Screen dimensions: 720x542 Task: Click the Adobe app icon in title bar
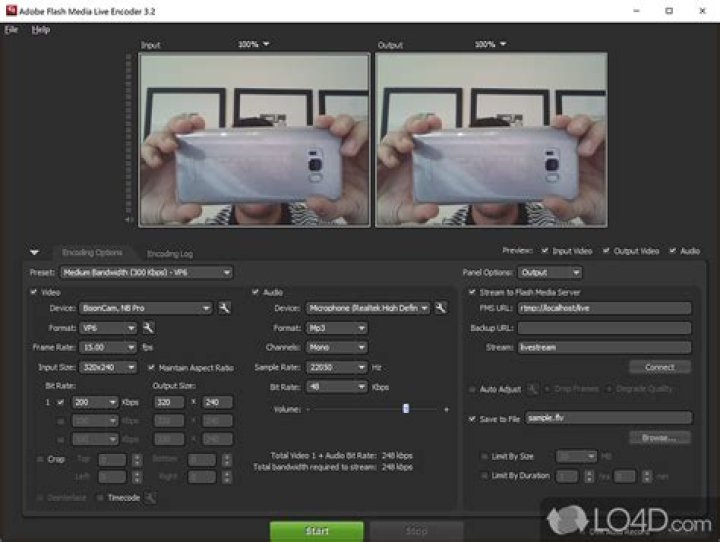(10, 10)
